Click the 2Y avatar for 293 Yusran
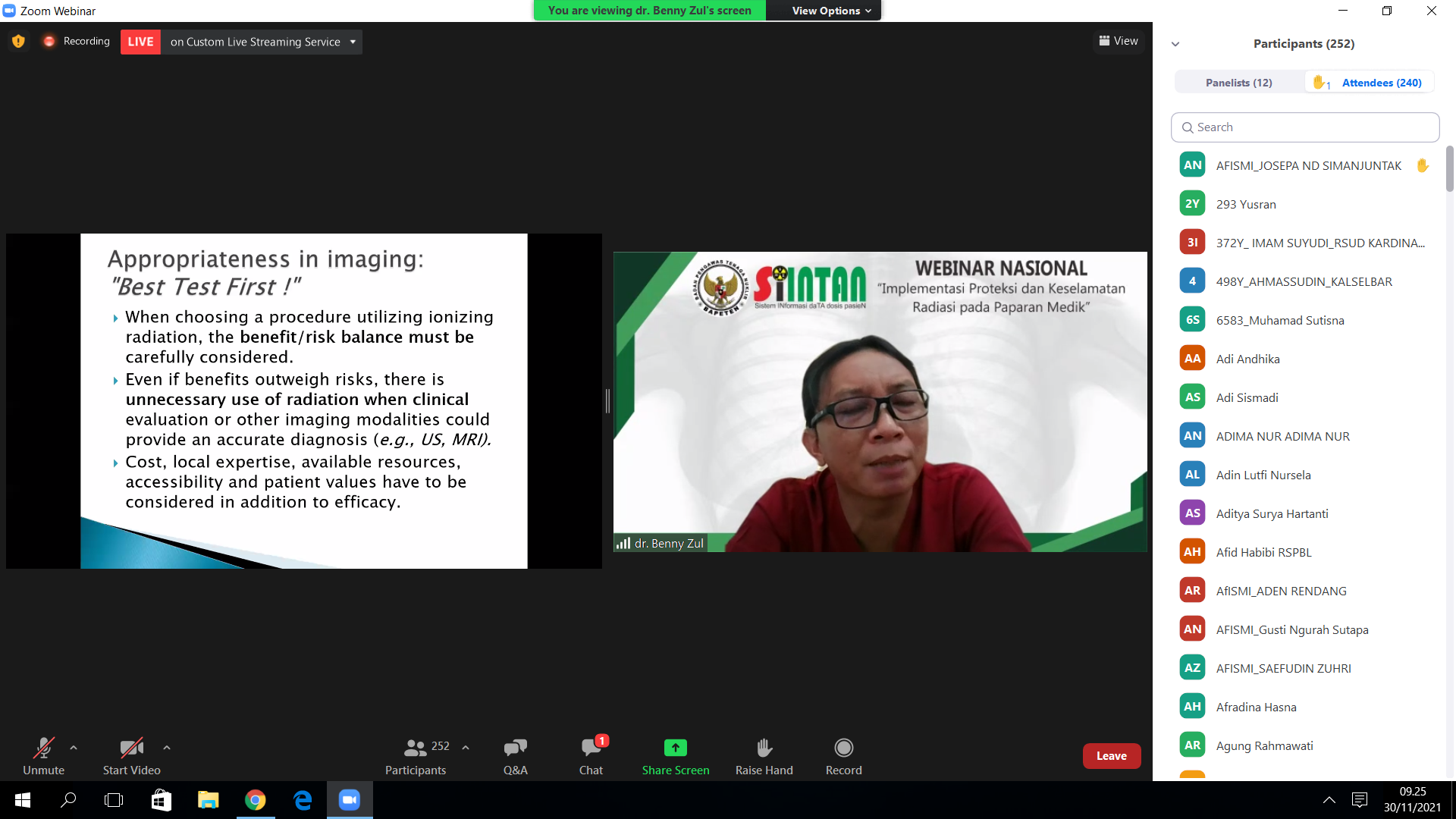 click(x=1192, y=203)
